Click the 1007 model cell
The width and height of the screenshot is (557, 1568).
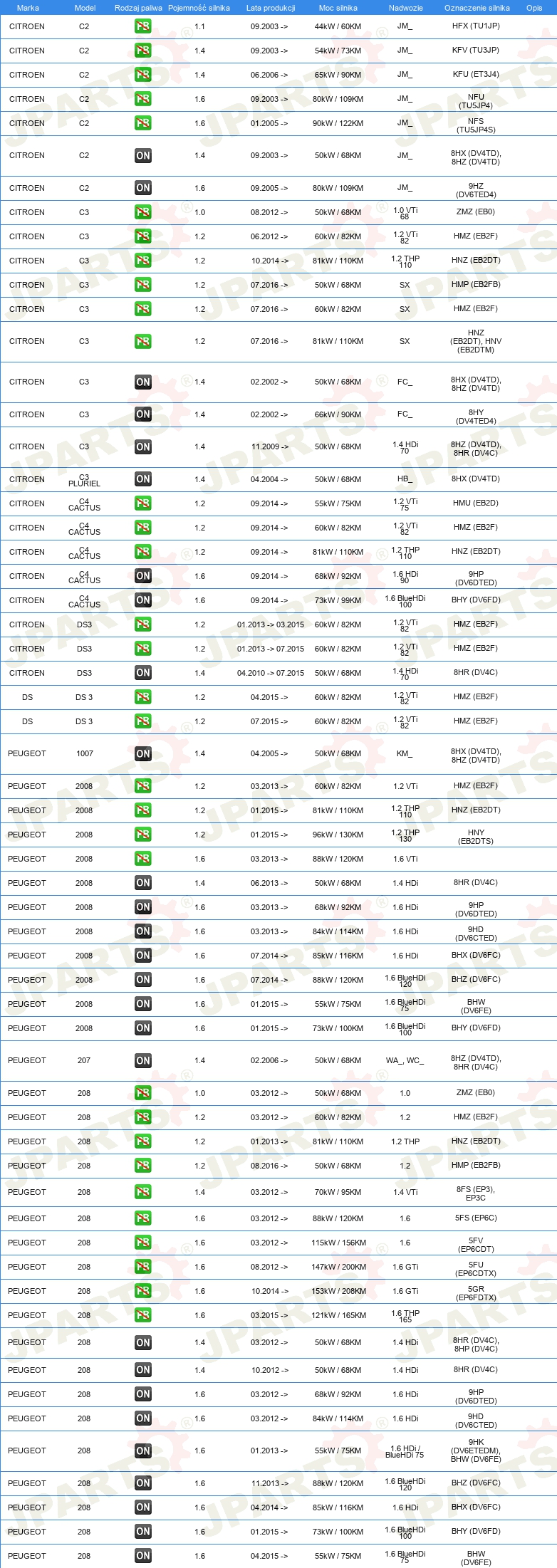click(x=85, y=753)
